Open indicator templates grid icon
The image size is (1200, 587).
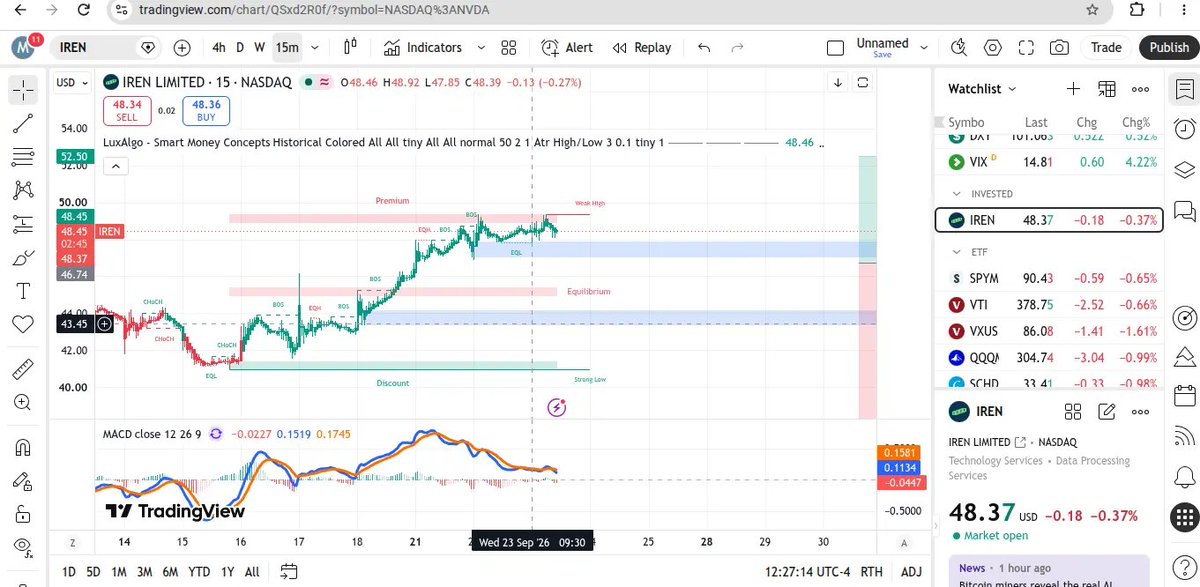tap(508, 47)
